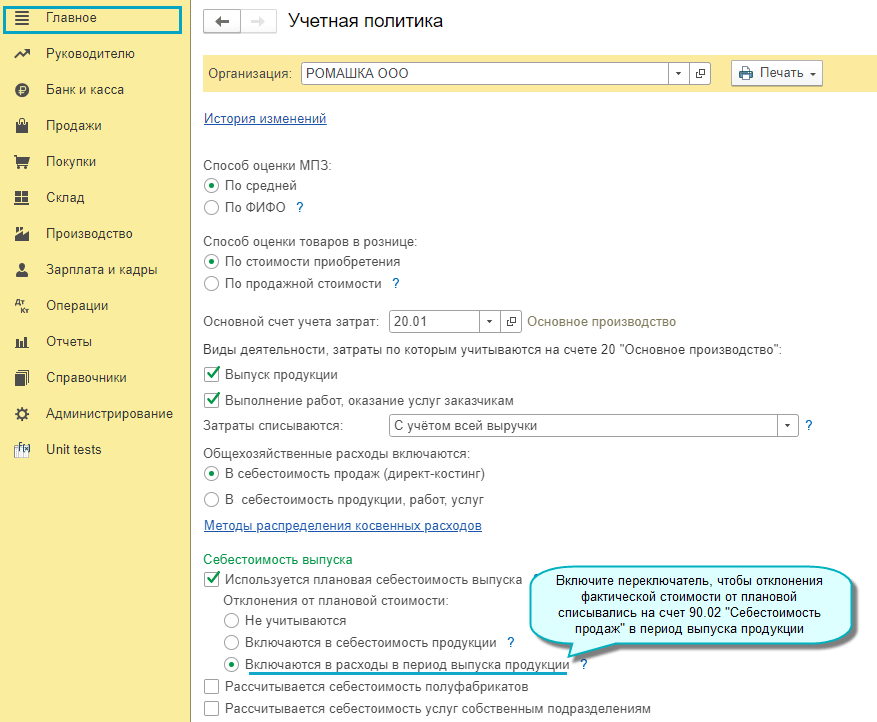Select По стоимости приобретения radio option
The image size is (877, 722).
211,262
